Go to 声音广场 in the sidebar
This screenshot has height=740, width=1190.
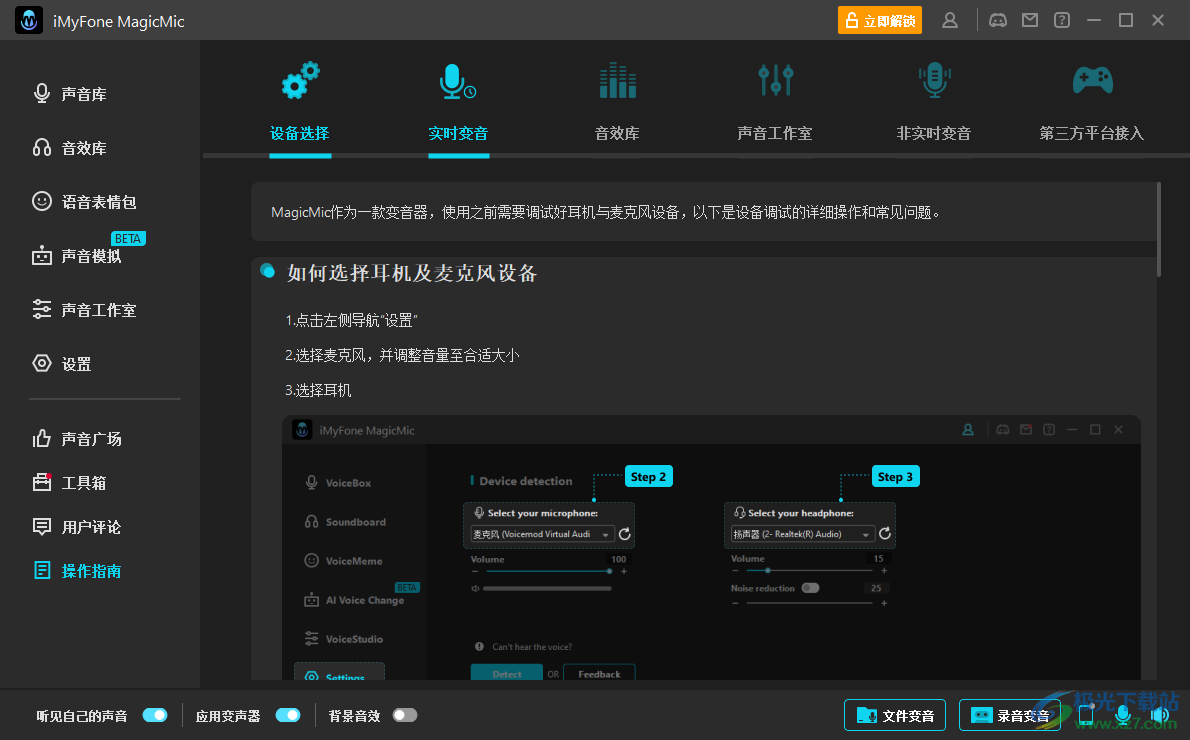[77, 439]
